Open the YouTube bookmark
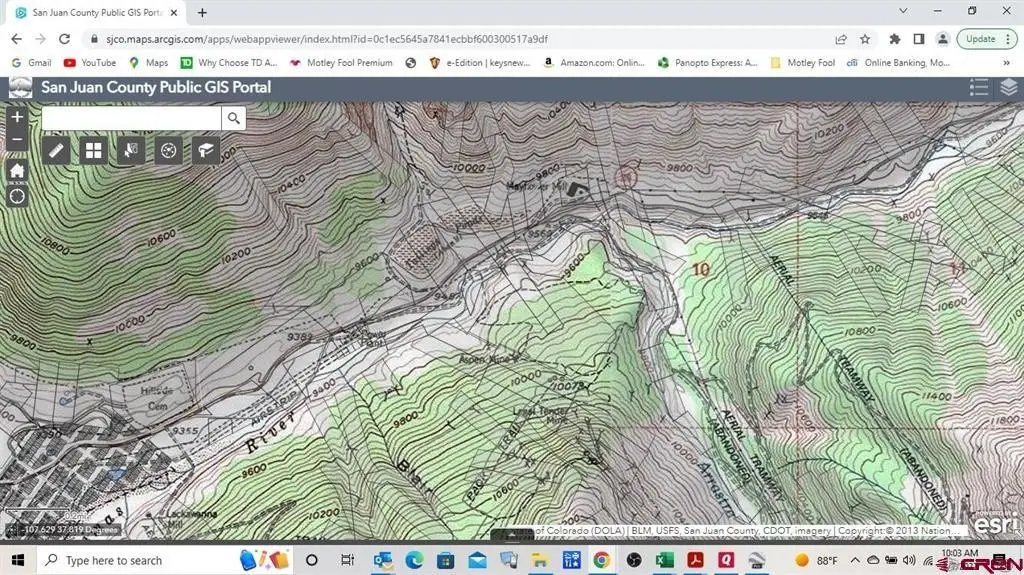Image resolution: width=1024 pixels, height=575 pixels. [90, 62]
